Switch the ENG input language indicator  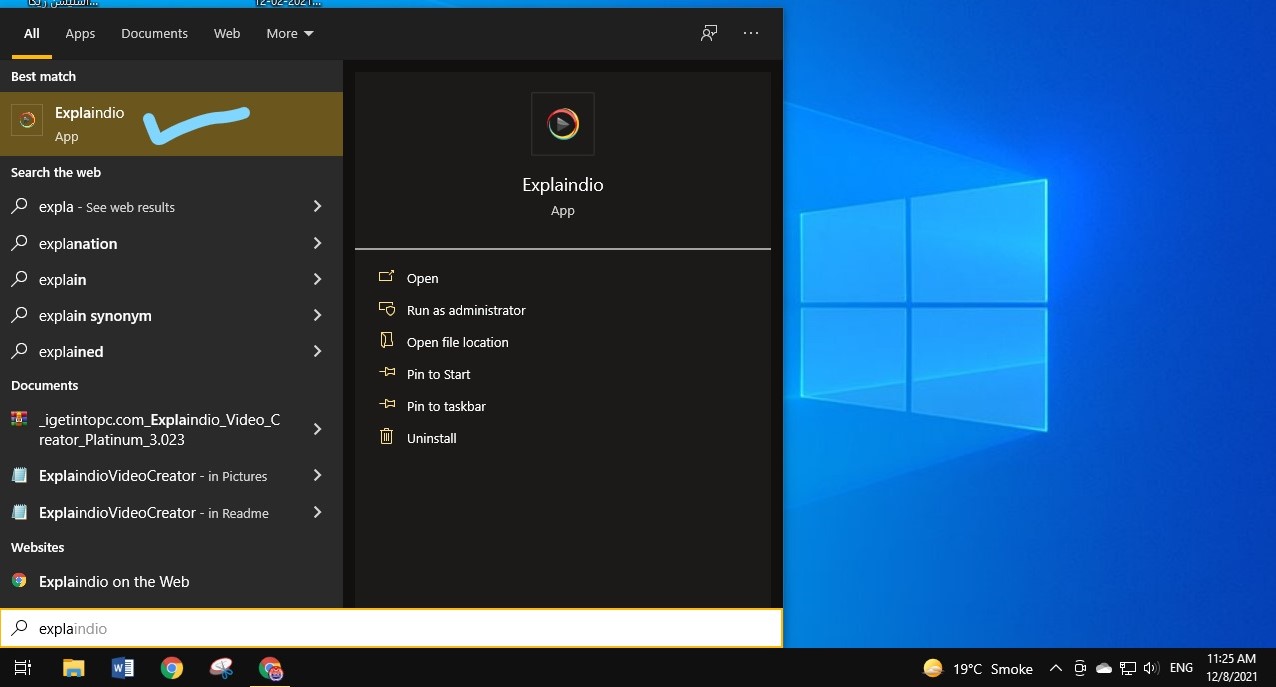1181,668
